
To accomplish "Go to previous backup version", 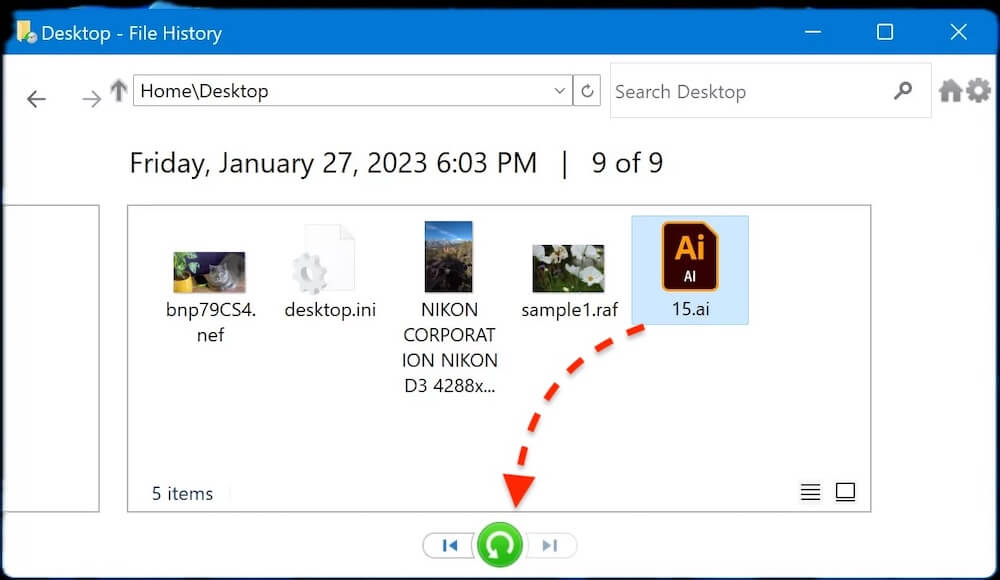I will [x=450, y=545].
